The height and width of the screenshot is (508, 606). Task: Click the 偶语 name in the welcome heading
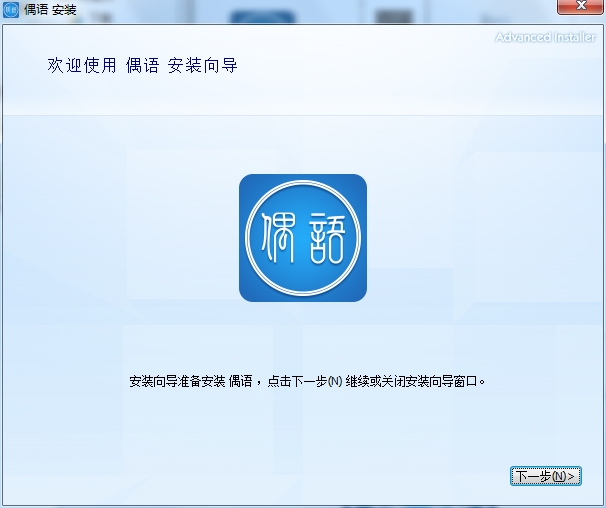(x=142, y=65)
